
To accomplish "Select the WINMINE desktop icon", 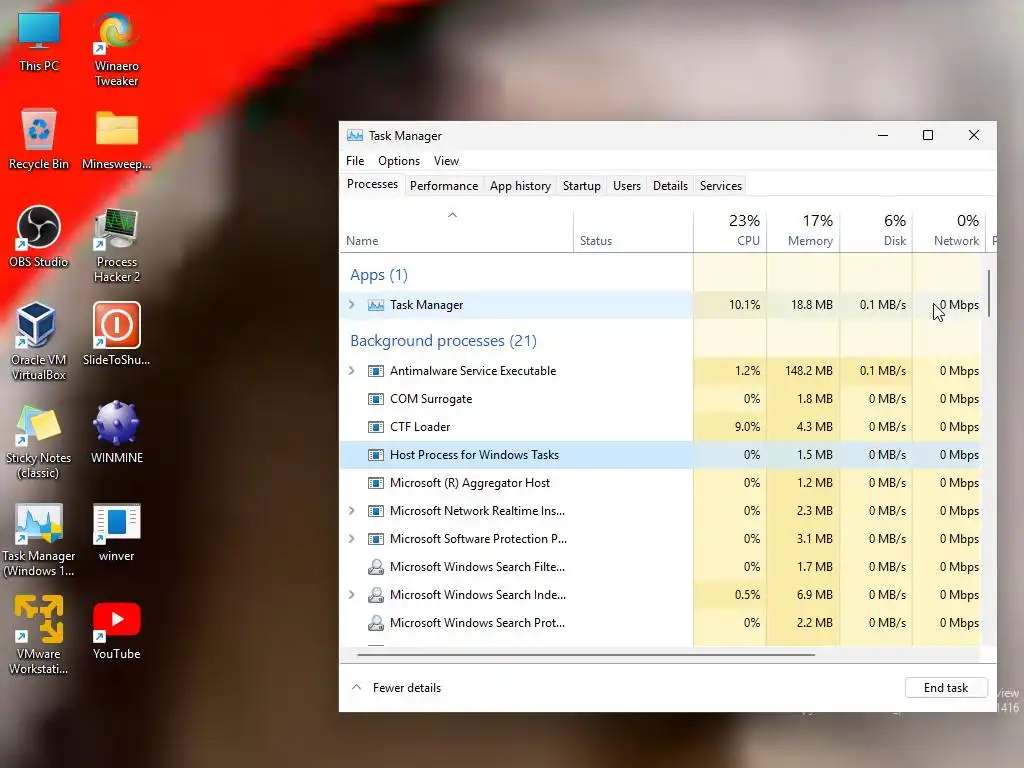I will coord(116,432).
